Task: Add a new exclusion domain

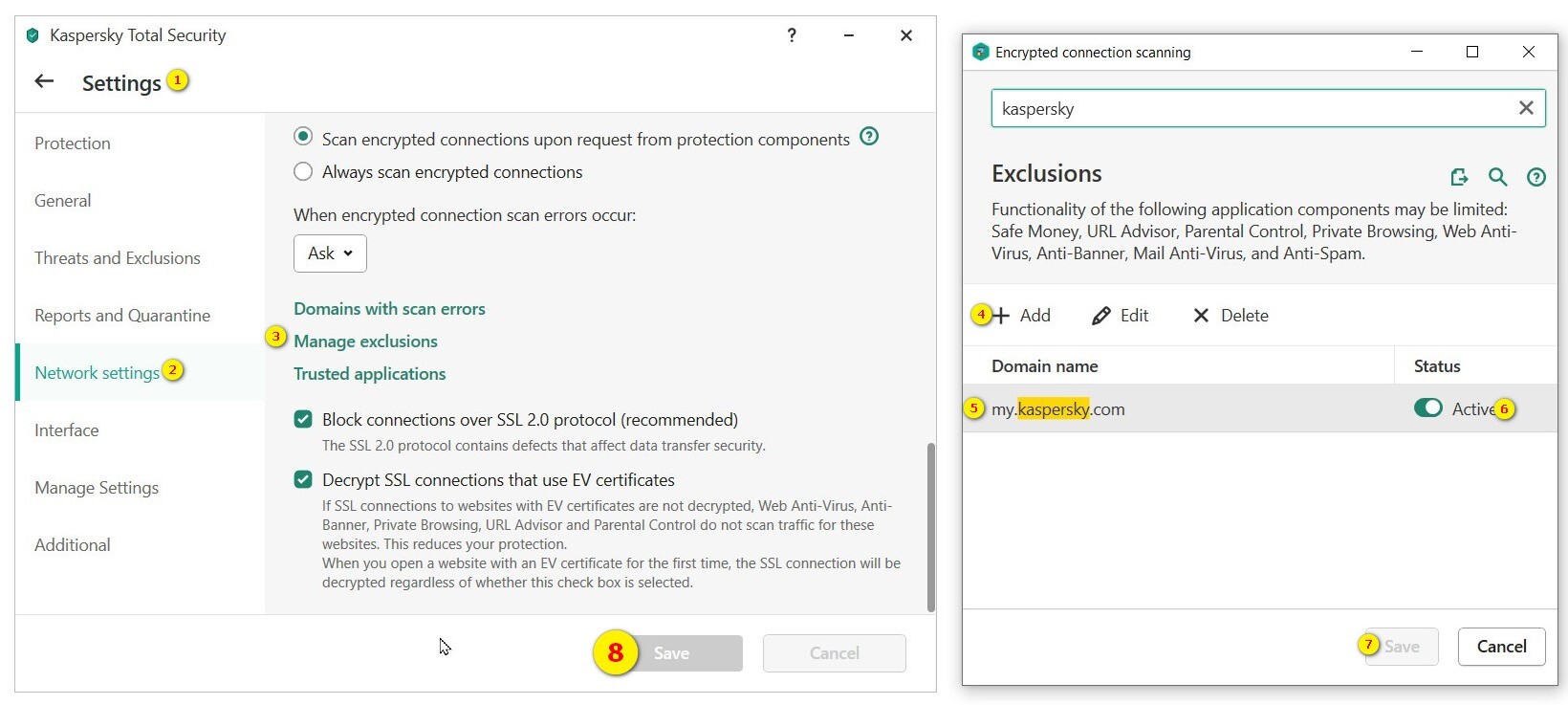Action: (x=1022, y=316)
